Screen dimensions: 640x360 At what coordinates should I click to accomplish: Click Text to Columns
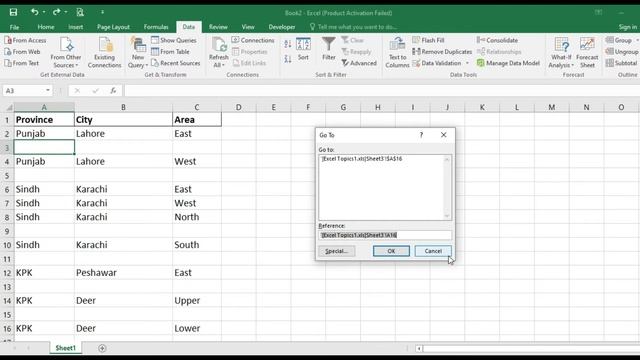(397, 52)
